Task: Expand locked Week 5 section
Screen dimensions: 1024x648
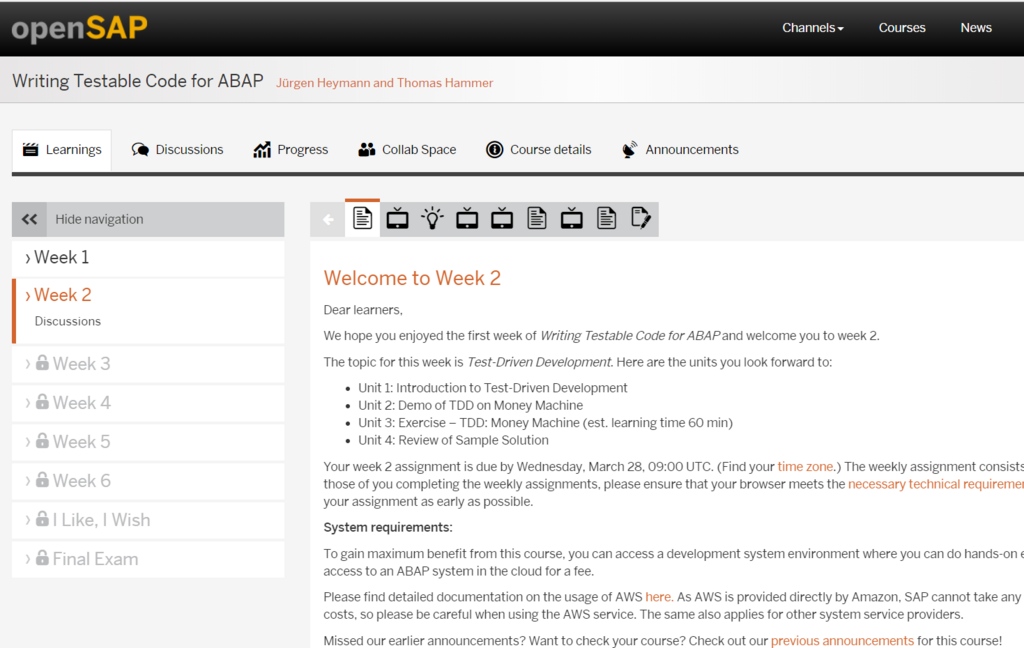Action: [x=148, y=442]
